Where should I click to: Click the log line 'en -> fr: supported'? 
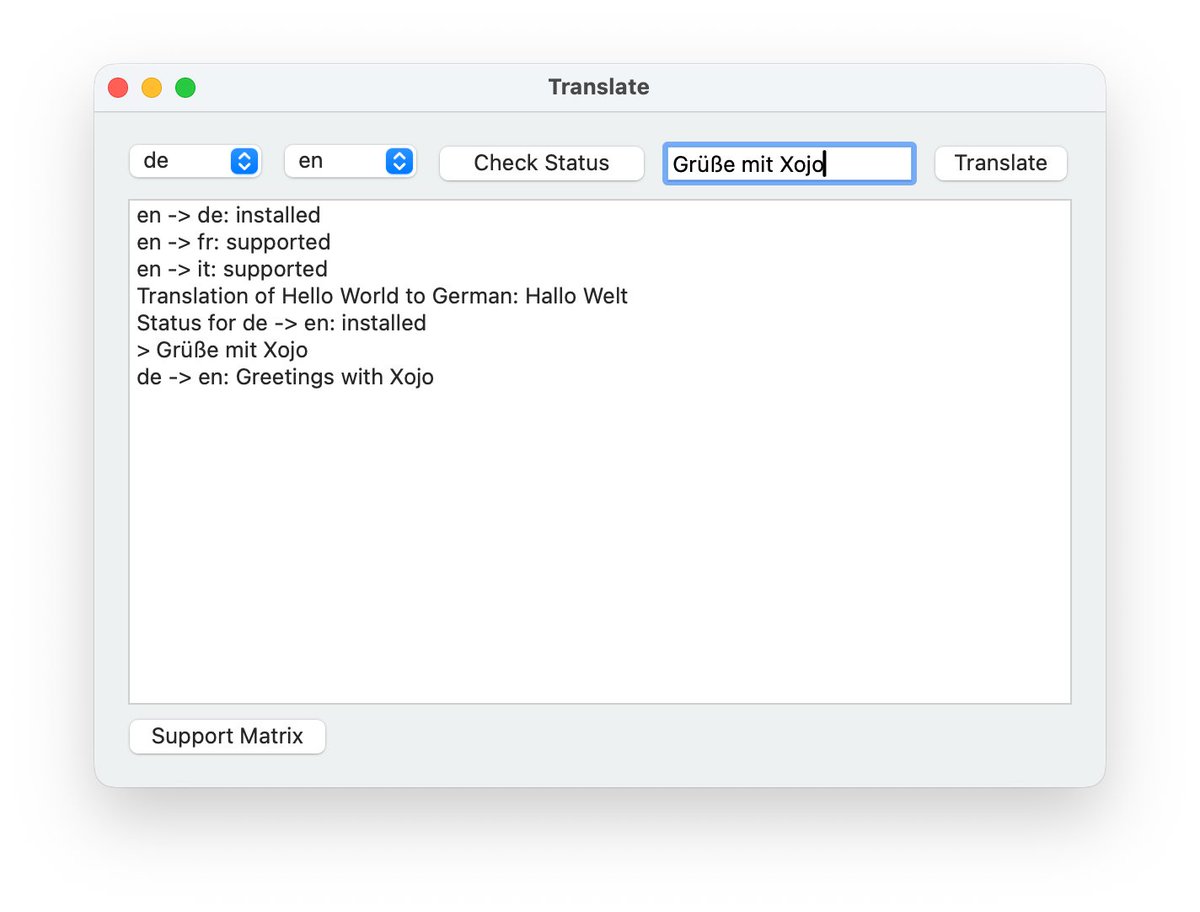tap(234, 242)
